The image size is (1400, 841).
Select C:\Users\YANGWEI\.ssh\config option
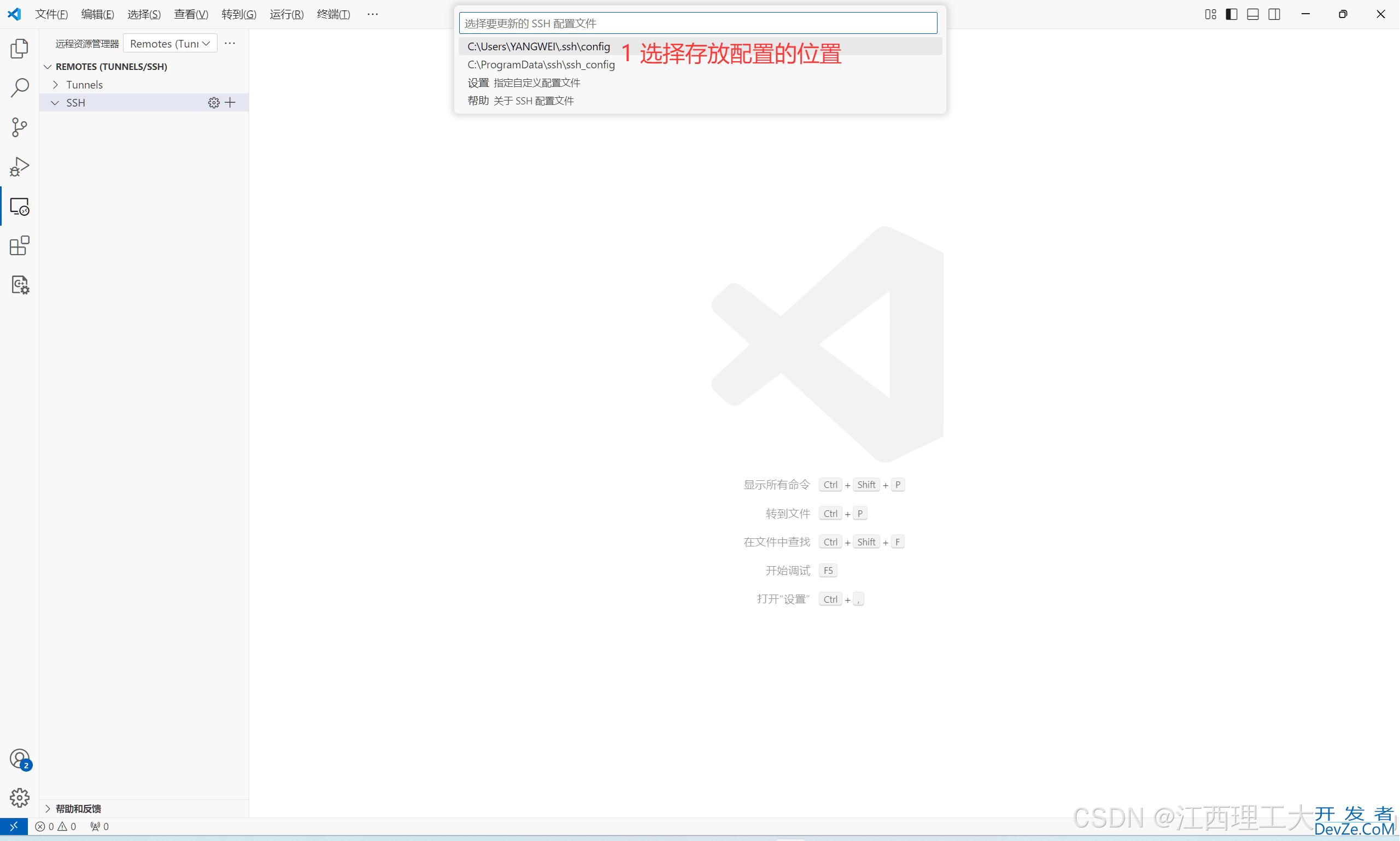pyautogui.click(x=700, y=46)
